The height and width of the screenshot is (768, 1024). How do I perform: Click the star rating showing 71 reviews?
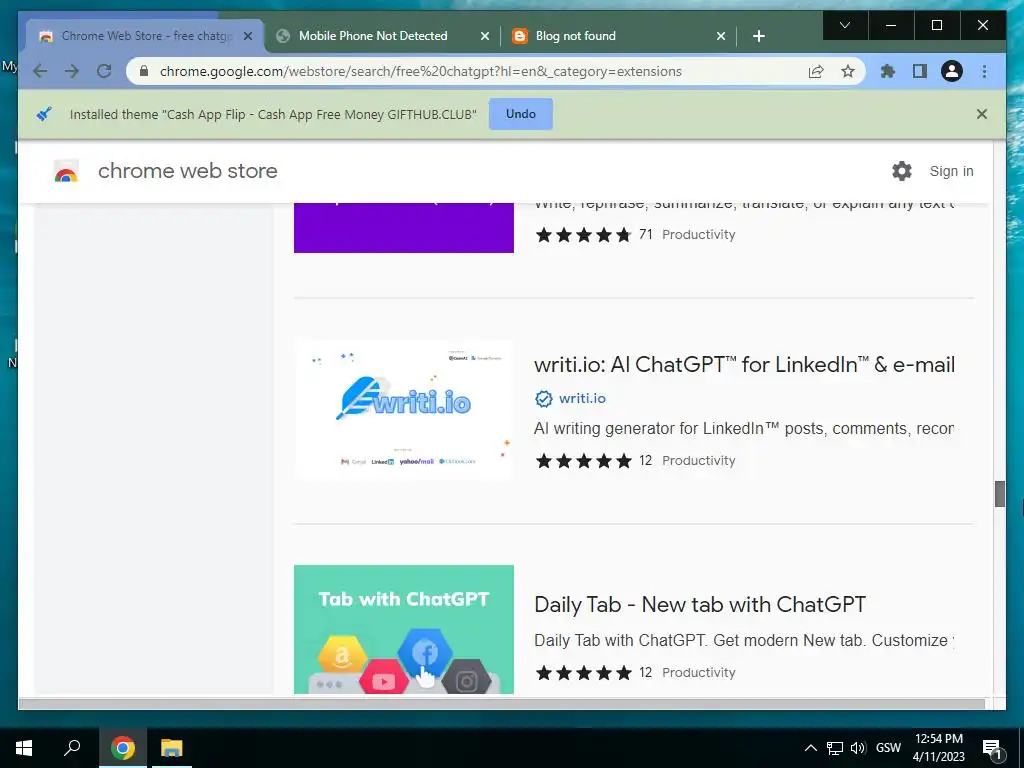click(x=583, y=235)
